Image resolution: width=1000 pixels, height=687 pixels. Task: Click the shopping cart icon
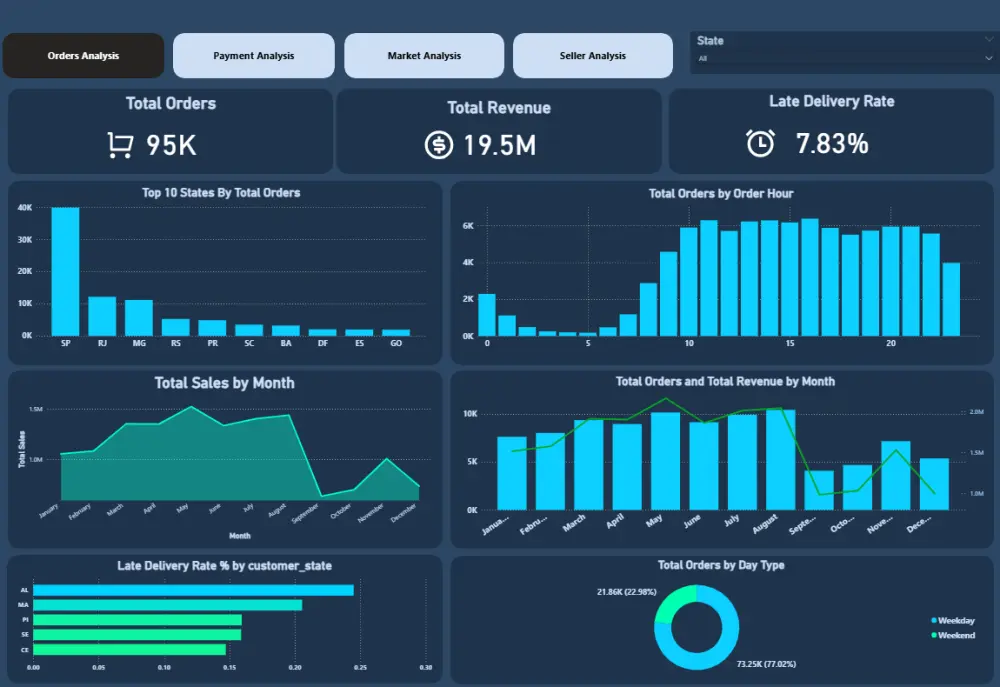click(x=120, y=145)
